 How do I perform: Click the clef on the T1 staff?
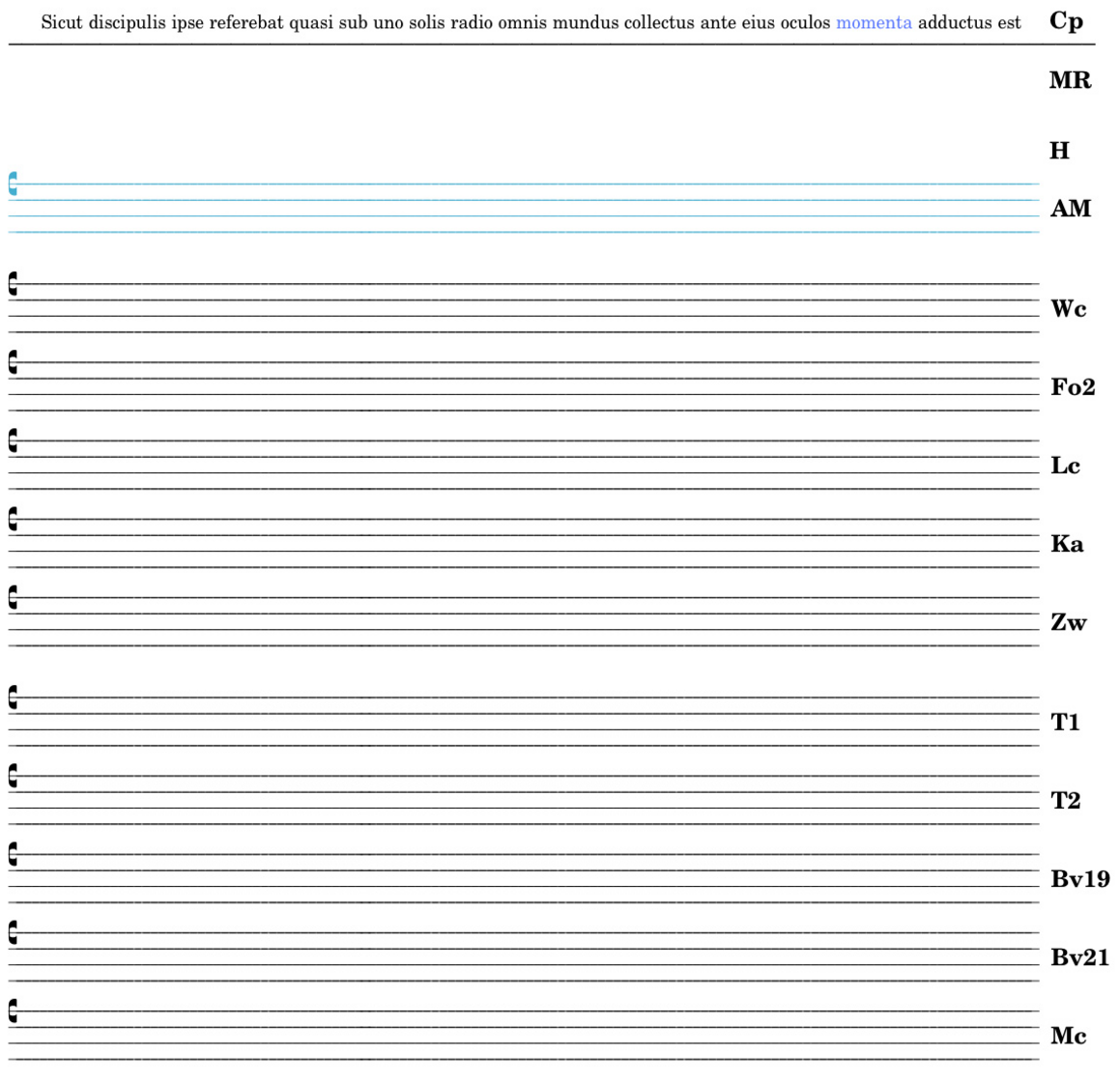tap(13, 698)
